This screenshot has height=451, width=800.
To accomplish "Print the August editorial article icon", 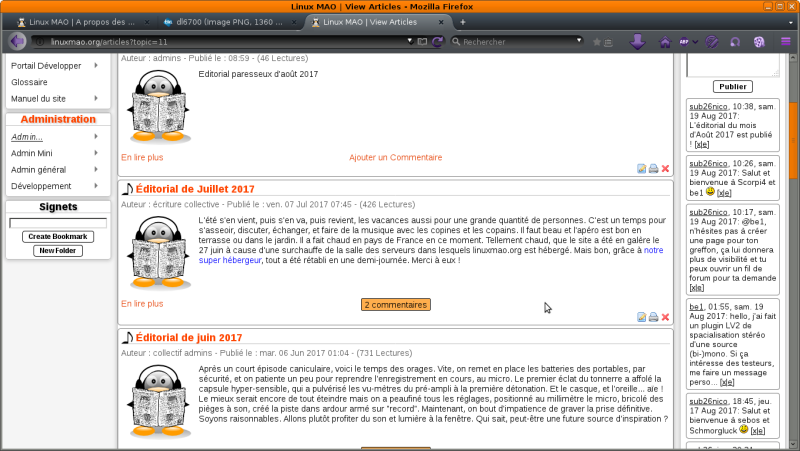I will click(654, 168).
